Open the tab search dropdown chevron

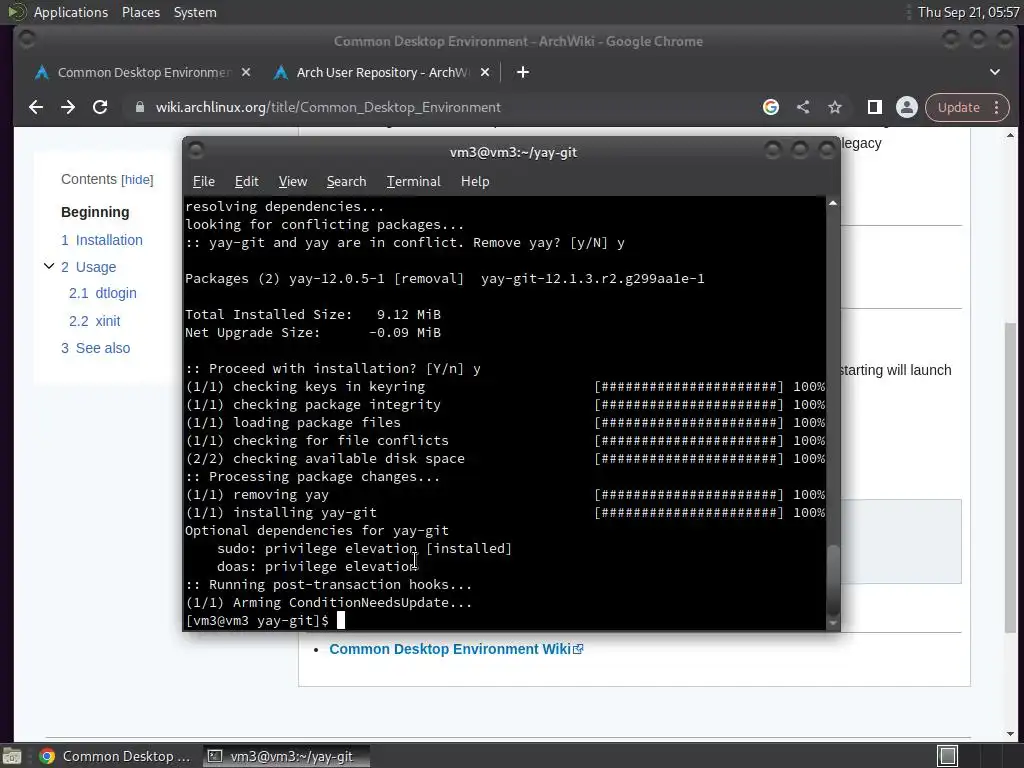(995, 72)
